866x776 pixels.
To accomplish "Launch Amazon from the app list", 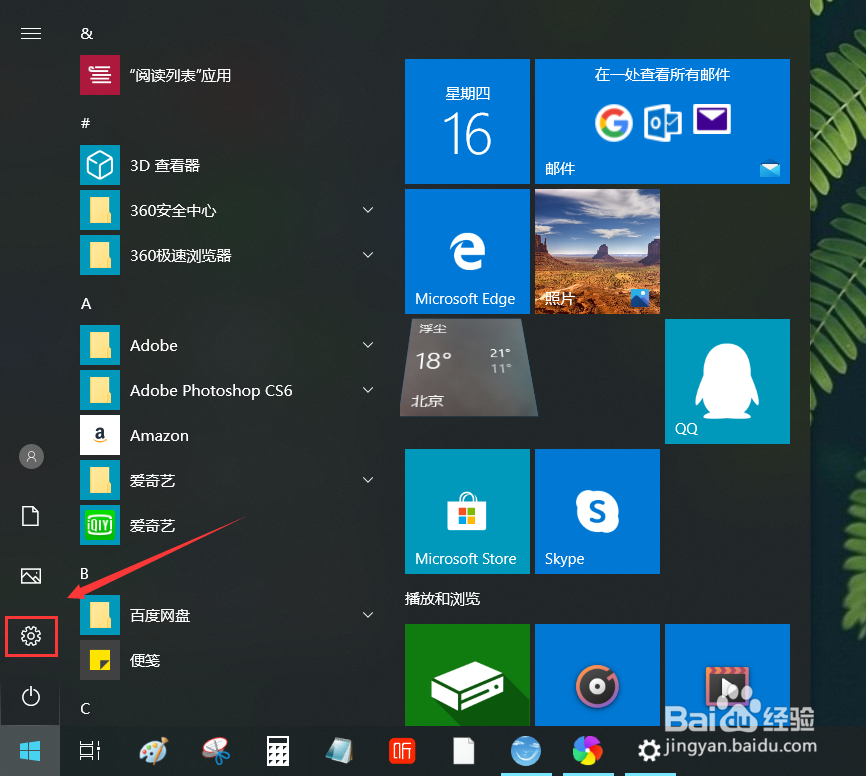I will pyautogui.click(x=229, y=435).
